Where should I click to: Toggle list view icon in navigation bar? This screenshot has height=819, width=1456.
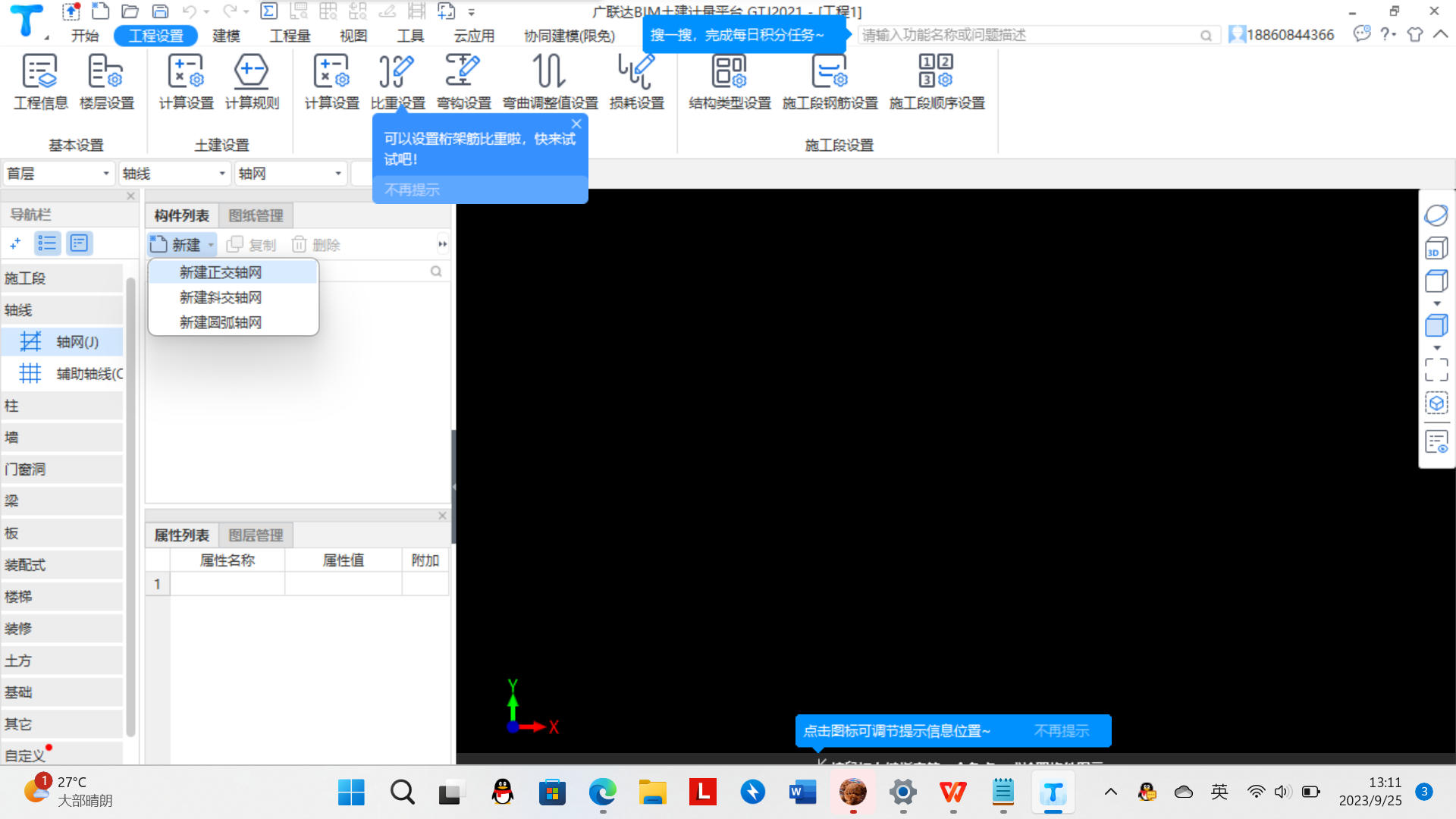click(47, 243)
